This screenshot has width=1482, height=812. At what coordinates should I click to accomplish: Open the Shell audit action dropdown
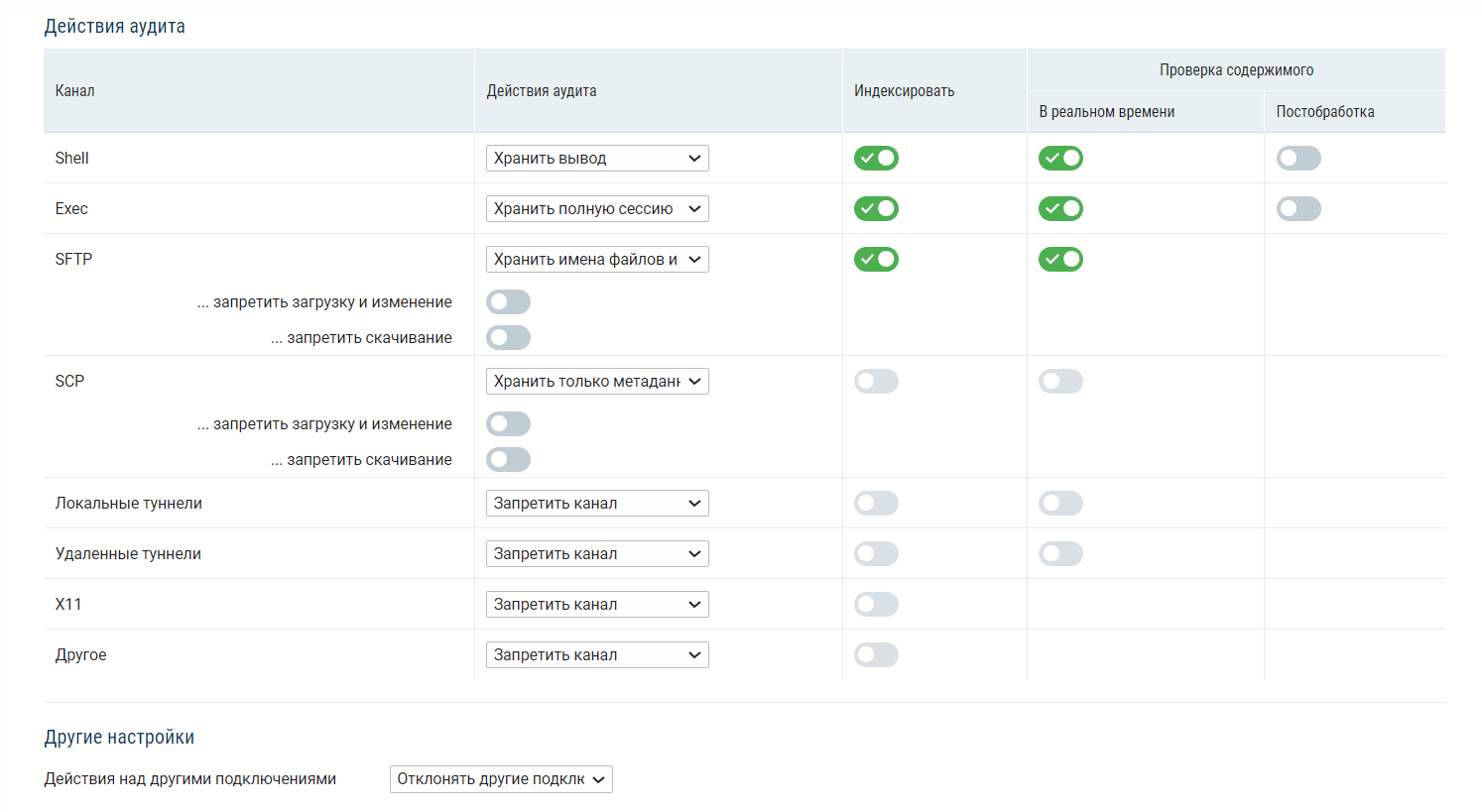(x=597, y=159)
